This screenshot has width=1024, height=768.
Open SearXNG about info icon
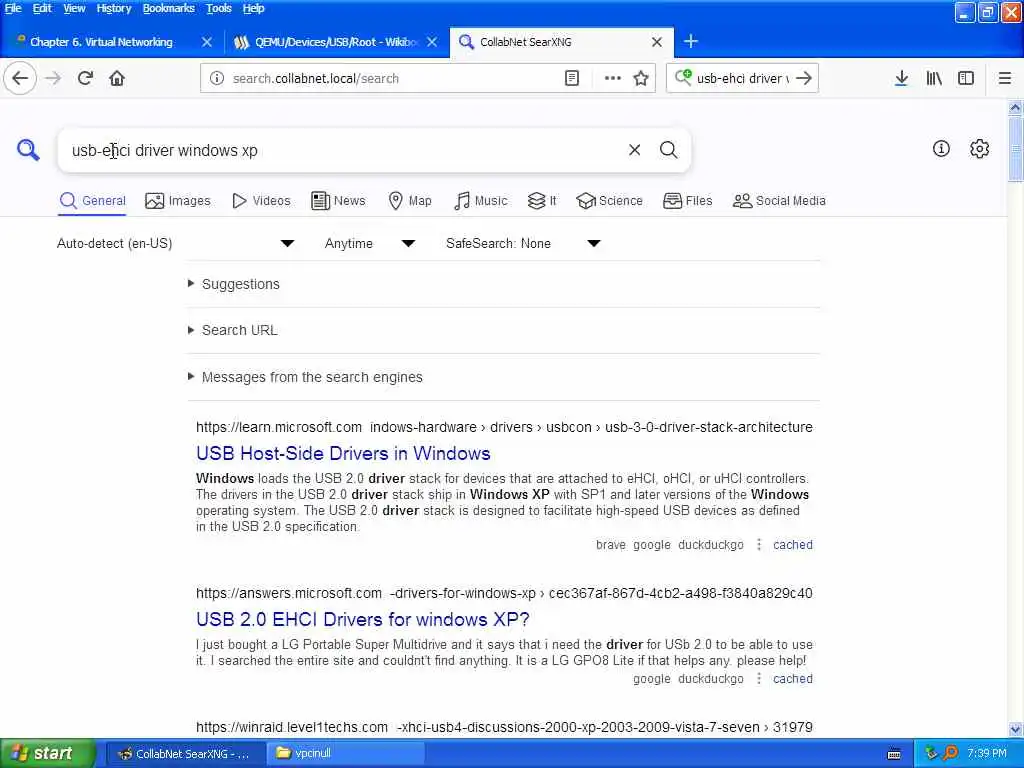941,149
